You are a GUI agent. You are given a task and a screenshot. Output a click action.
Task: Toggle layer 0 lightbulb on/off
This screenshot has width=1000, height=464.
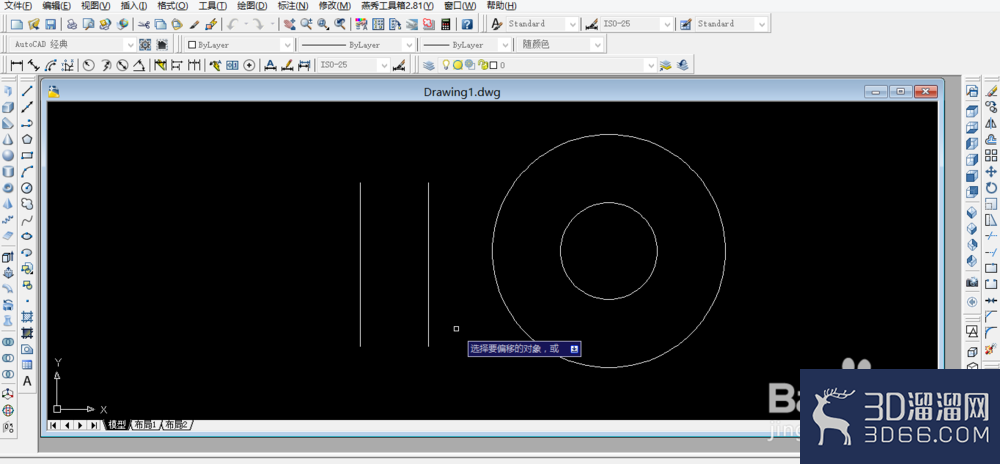click(446, 65)
